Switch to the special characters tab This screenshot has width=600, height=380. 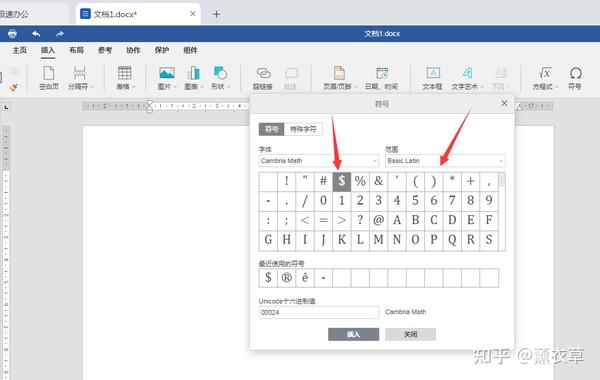point(303,129)
